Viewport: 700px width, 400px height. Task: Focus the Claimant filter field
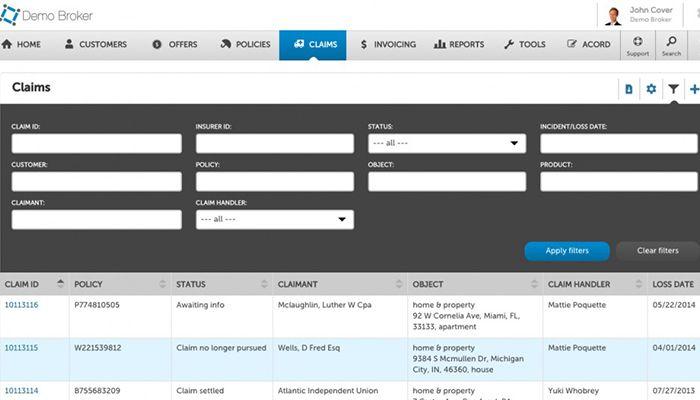pyautogui.click(x=96, y=220)
